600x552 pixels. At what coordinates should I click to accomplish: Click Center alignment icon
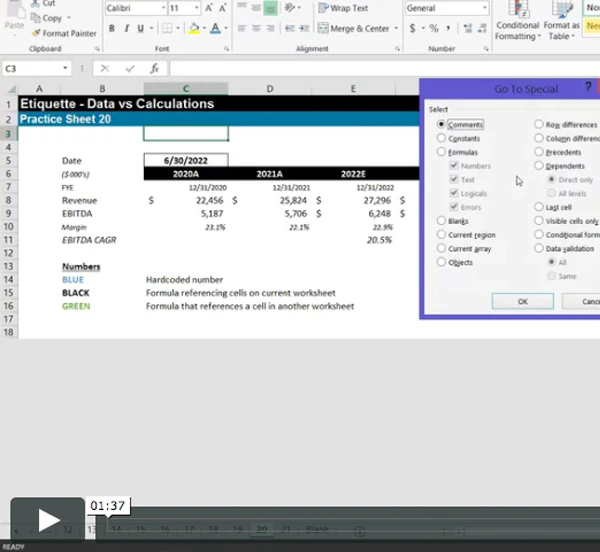[x=256, y=28]
